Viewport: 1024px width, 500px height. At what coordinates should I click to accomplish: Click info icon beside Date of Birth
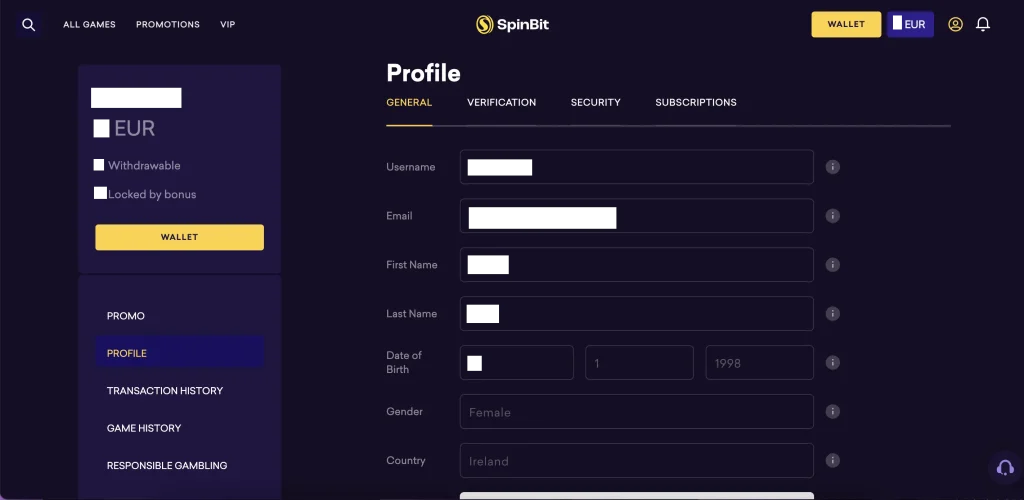[833, 362]
